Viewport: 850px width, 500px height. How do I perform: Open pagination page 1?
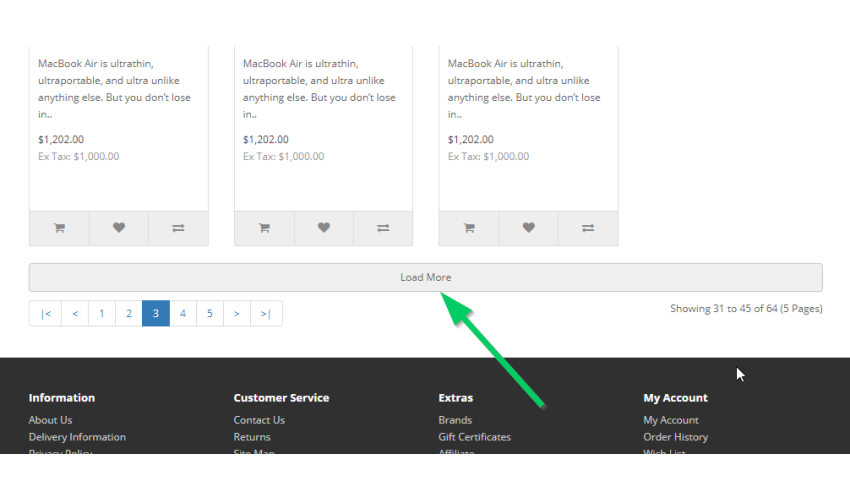click(101, 313)
